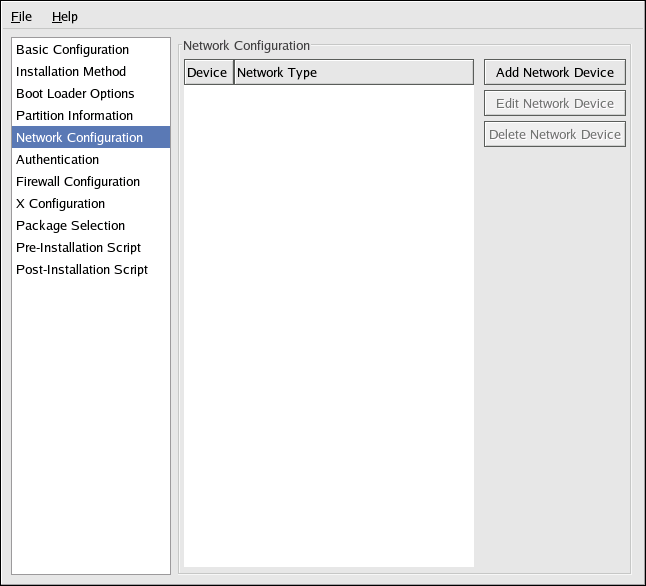The image size is (646, 586).
Task: Choose X Configuration in the sidebar
Action: [x=60, y=204]
